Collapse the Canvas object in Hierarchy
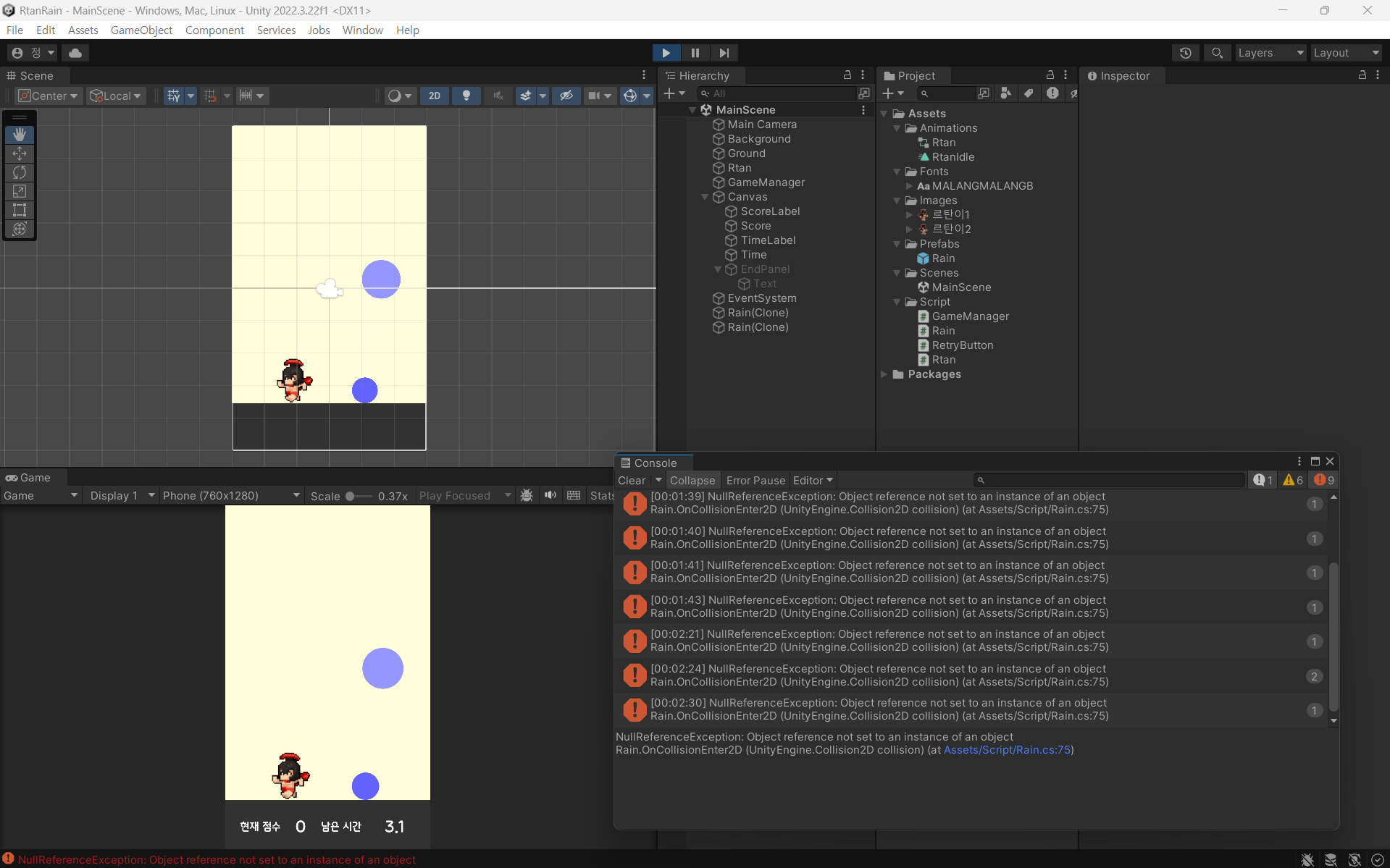1390x868 pixels. pyautogui.click(x=705, y=197)
